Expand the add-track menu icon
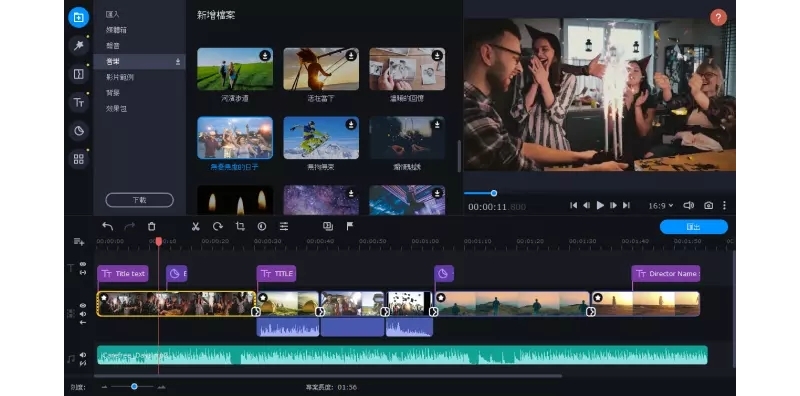Screen dimensions: 800x396 pos(79,241)
